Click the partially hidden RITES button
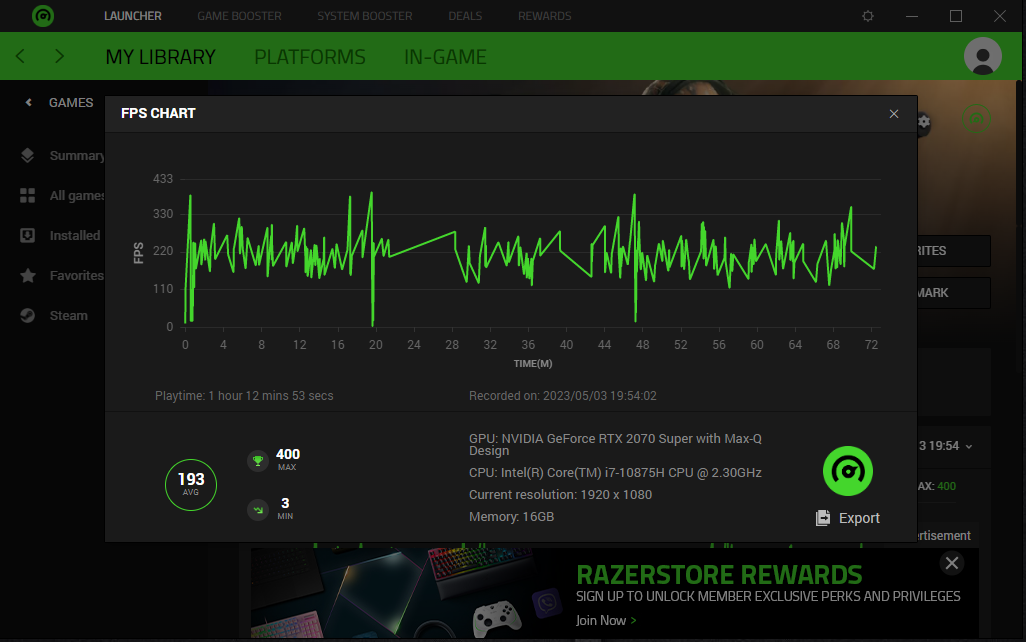 coord(954,251)
